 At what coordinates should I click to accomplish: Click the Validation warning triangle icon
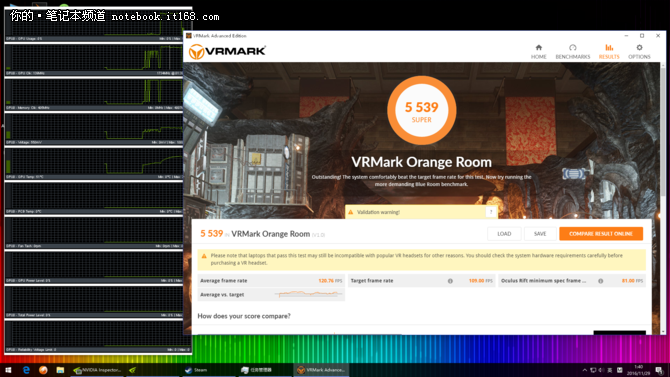point(351,212)
